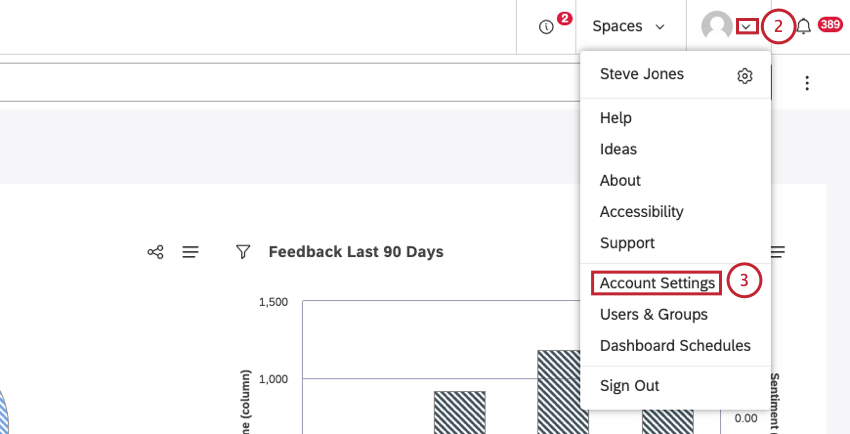Click the recent activity clock icon
The height and width of the screenshot is (434, 850).
pyautogui.click(x=546, y=27)
